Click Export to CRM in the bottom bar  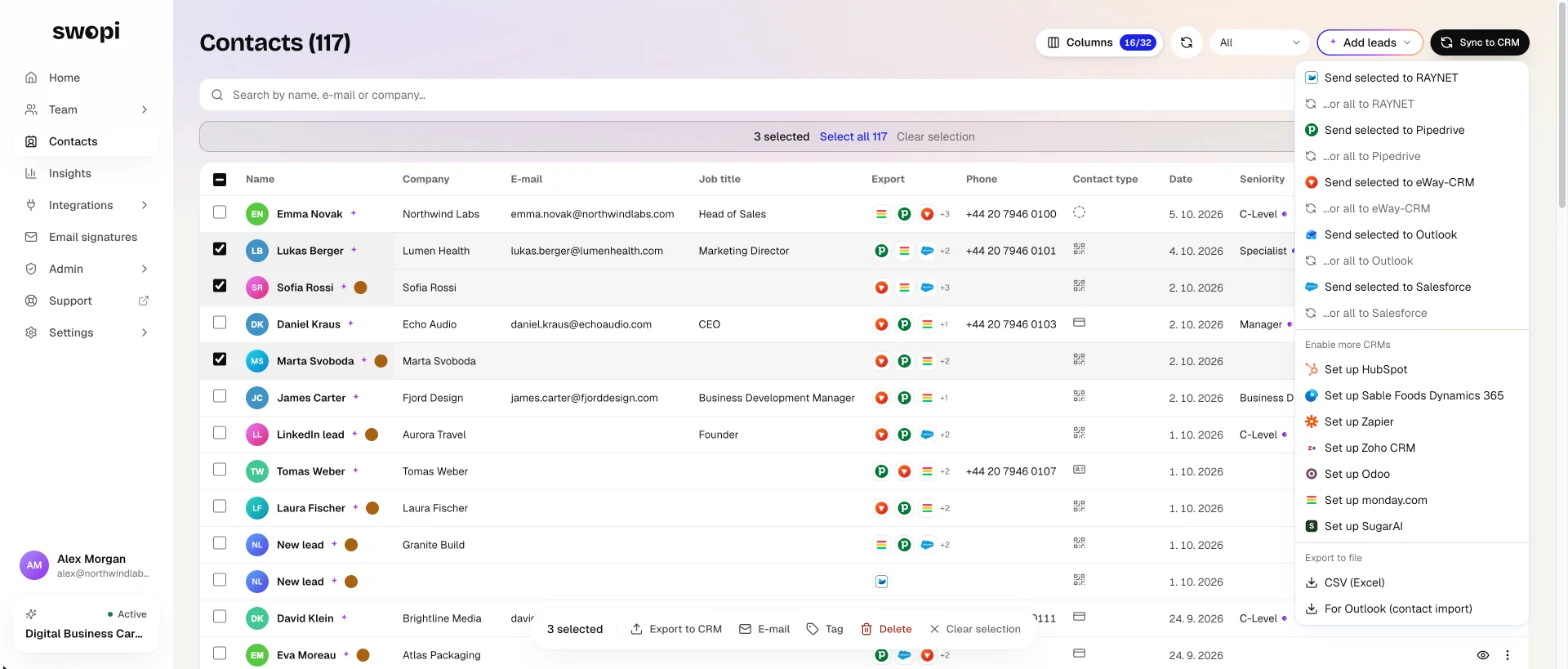point(676,629)
